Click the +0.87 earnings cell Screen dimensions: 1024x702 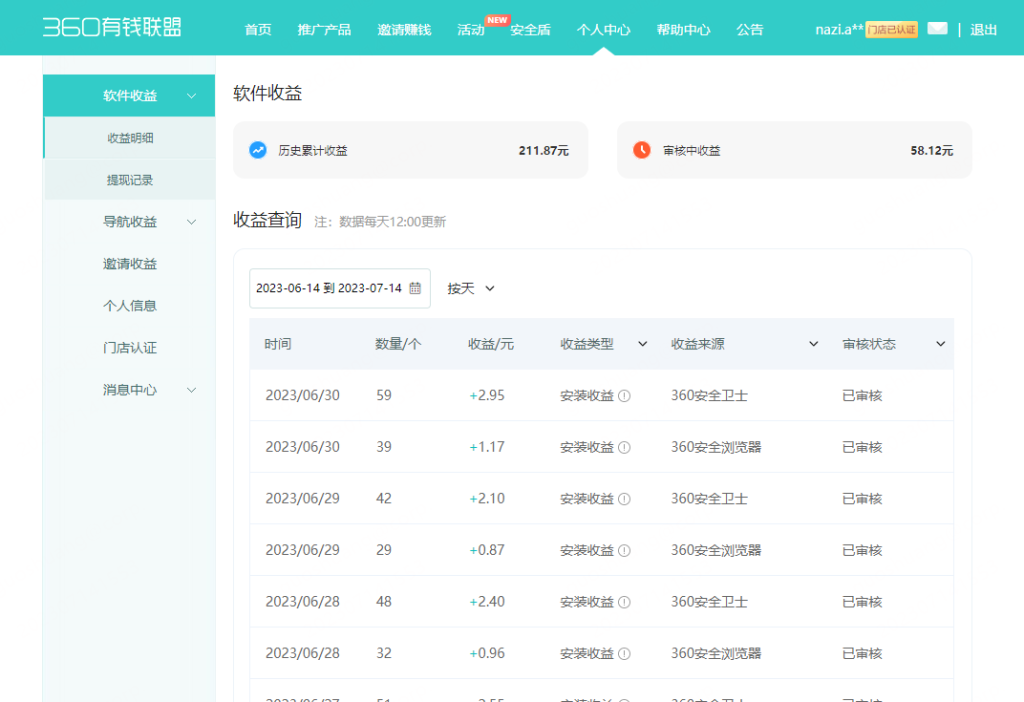(487, 550)
